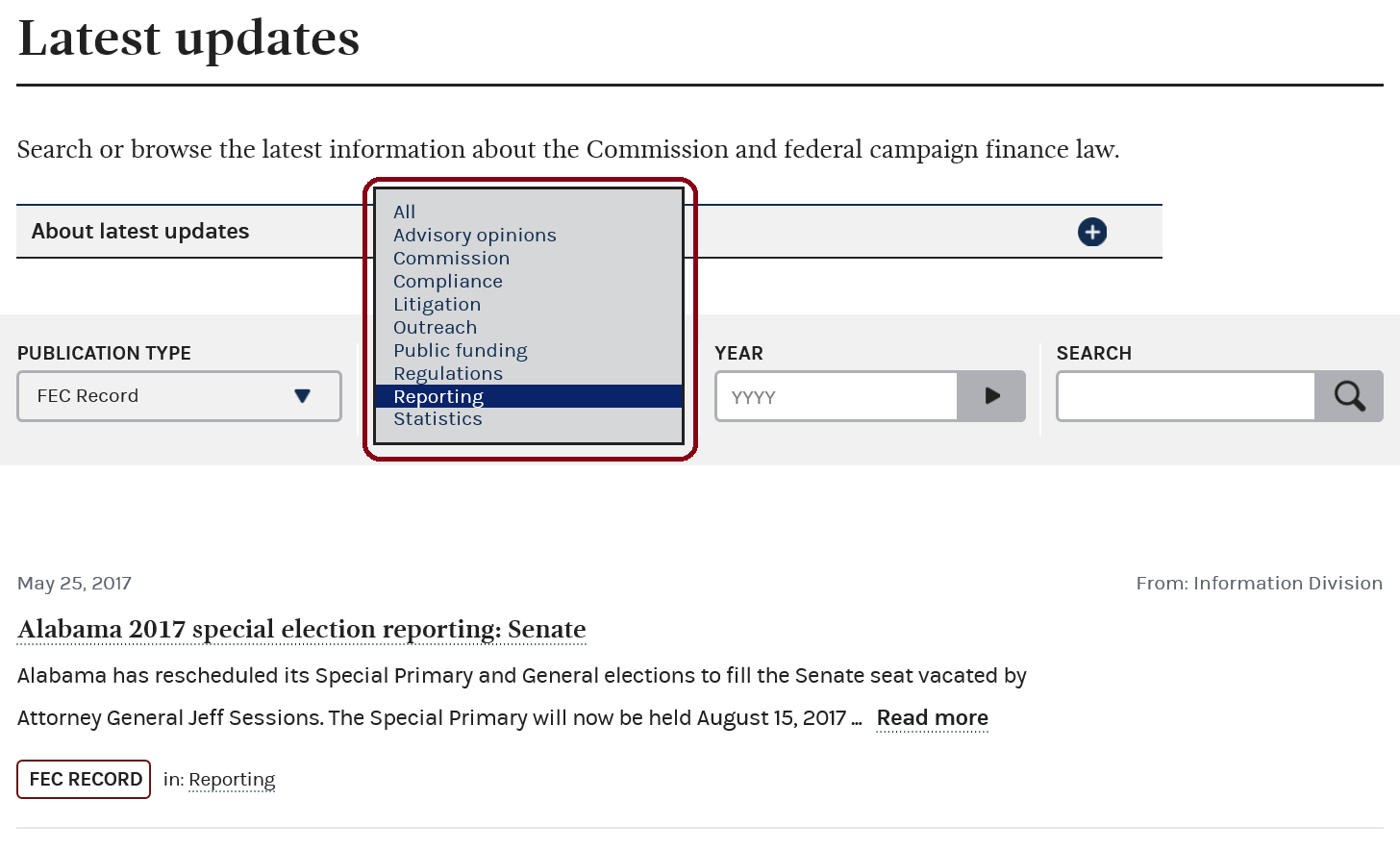1400x850 pixels.
Task: Click the YYYY year input field
Action: point(837,396)
